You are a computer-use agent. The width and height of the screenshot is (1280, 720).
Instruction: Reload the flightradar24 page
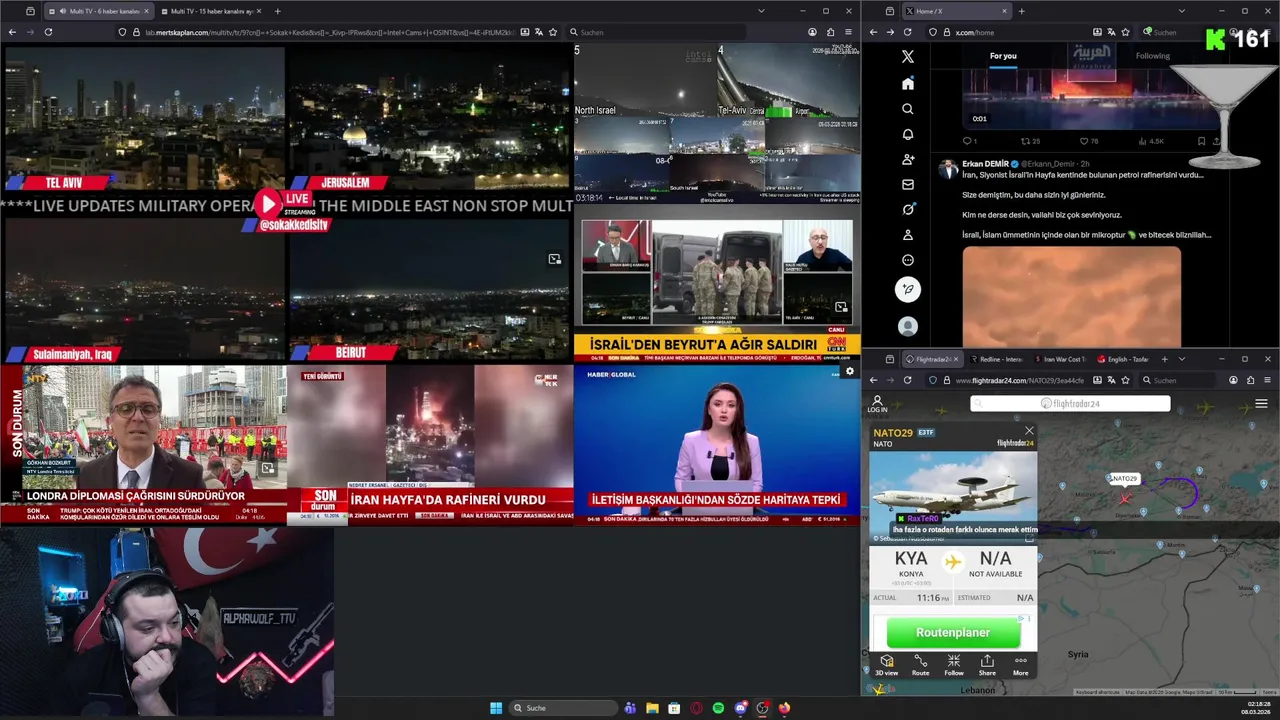pyautogui.click(x=907, y=380)
